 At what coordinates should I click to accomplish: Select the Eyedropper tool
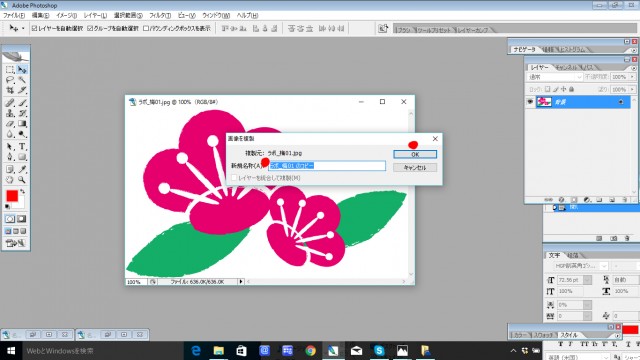(x=22, y=169)
